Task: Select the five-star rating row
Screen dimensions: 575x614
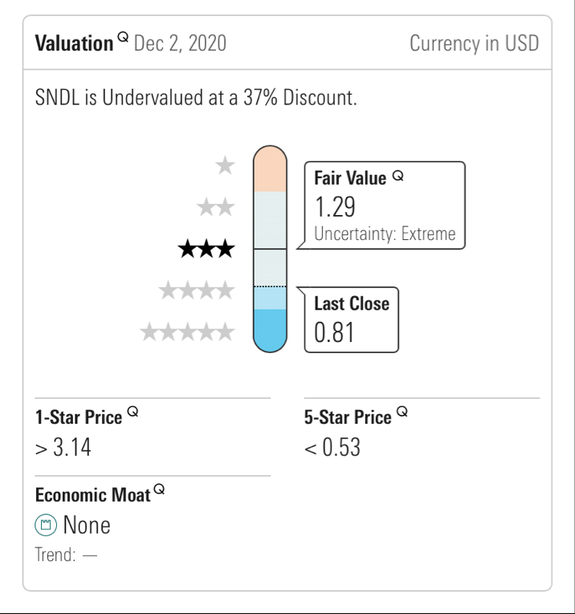Action: 187,332
